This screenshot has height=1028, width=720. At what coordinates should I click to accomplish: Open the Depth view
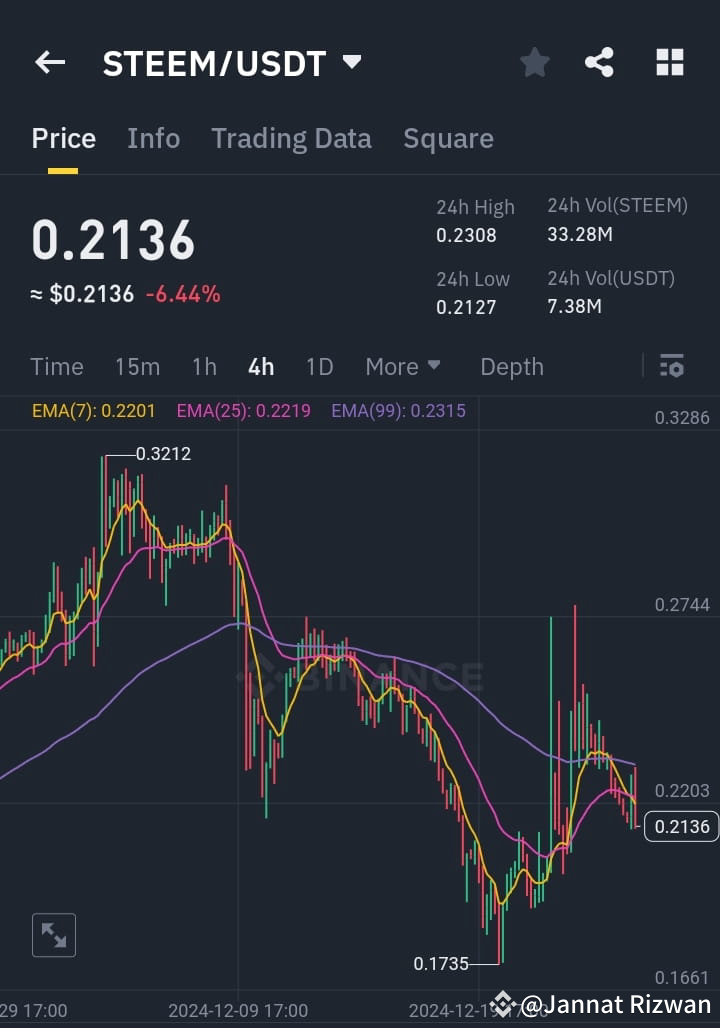pyautogui.click(x=511, y=366)
